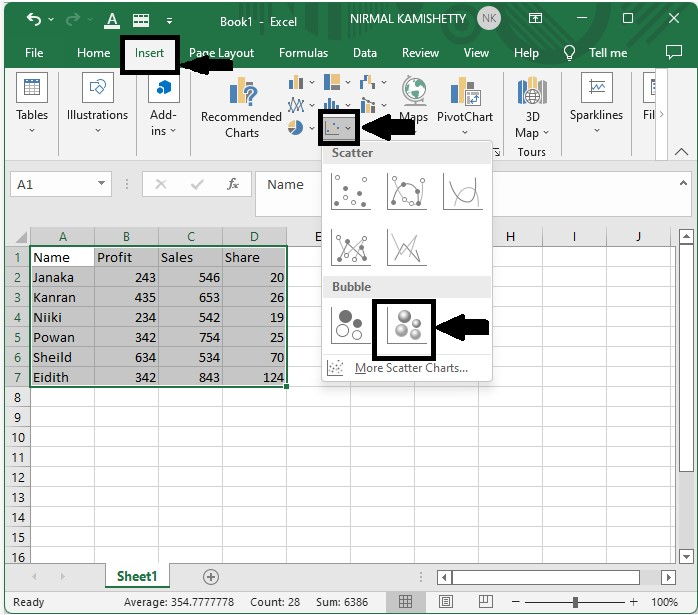Open the Comments speech bubble icon
The image size is (698, 615).
click(x=674, y=52)
